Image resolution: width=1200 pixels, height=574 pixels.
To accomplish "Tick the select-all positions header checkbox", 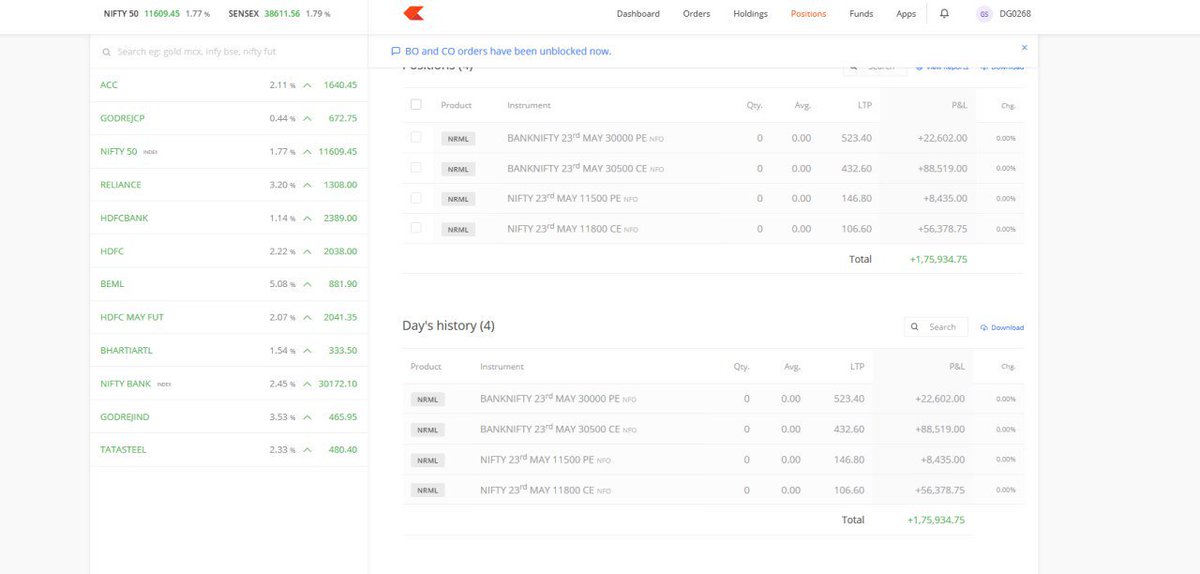I will pos(416,104).
